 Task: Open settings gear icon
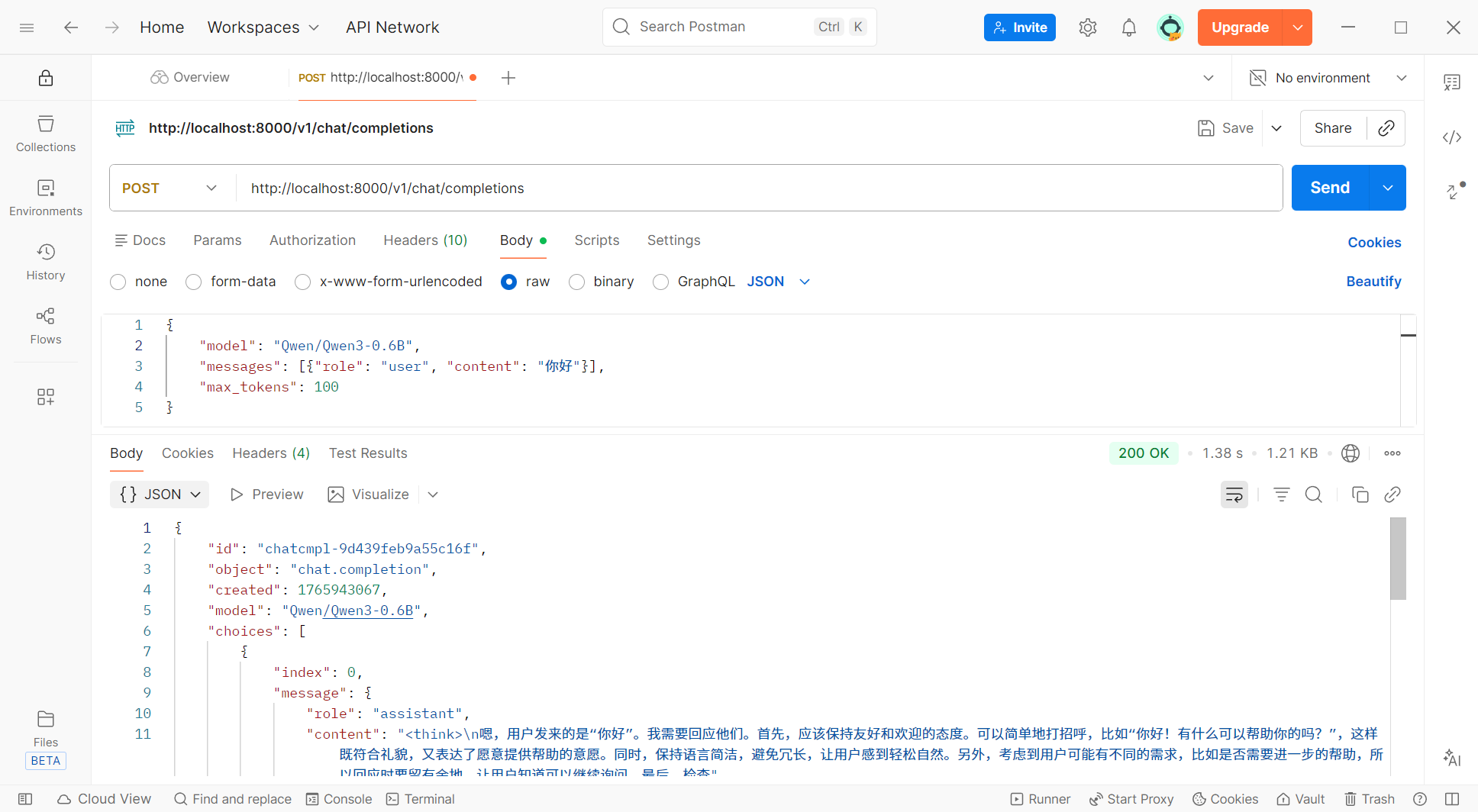pyautogui.click(x=1088, y=27)
